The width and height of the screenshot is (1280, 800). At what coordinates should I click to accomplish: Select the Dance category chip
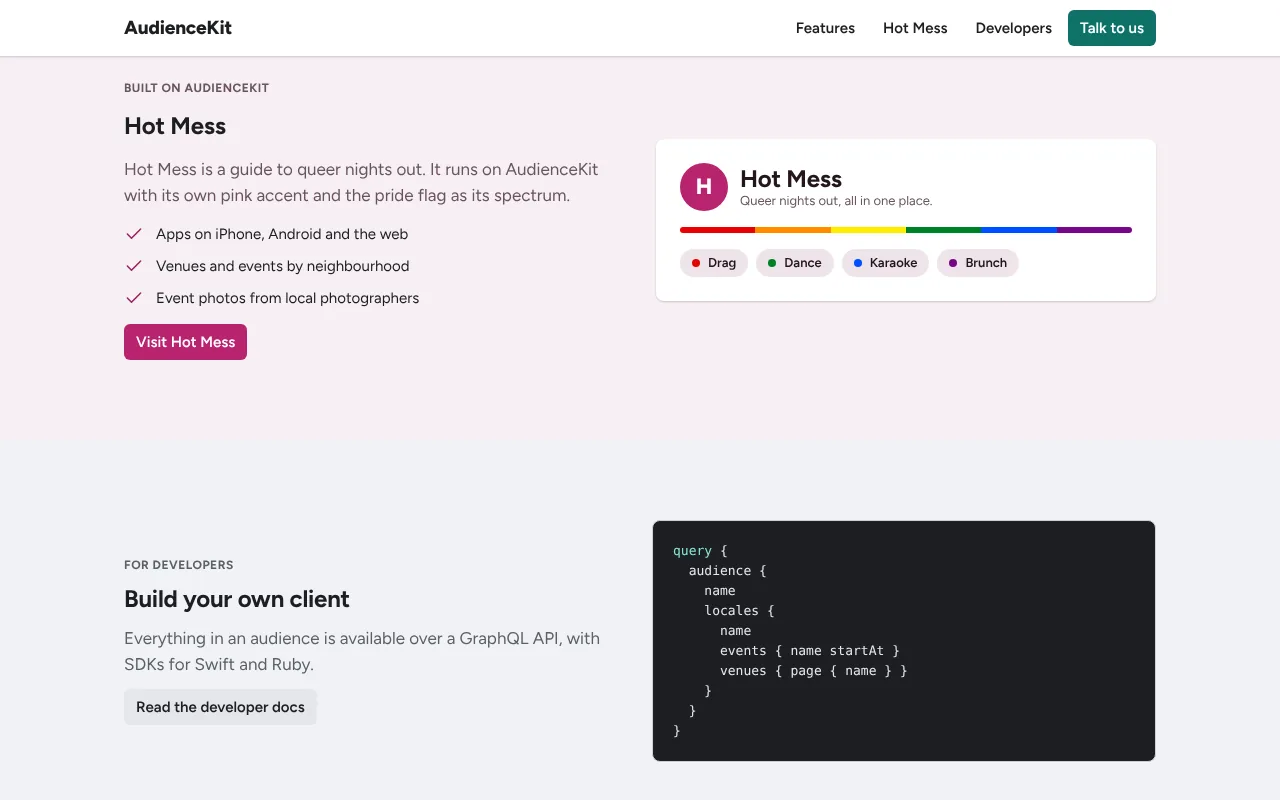[795, 263]
